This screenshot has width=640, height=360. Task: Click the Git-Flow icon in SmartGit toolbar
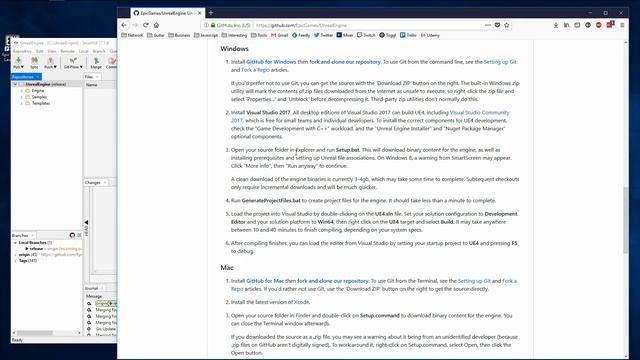[x=73, y=60]
